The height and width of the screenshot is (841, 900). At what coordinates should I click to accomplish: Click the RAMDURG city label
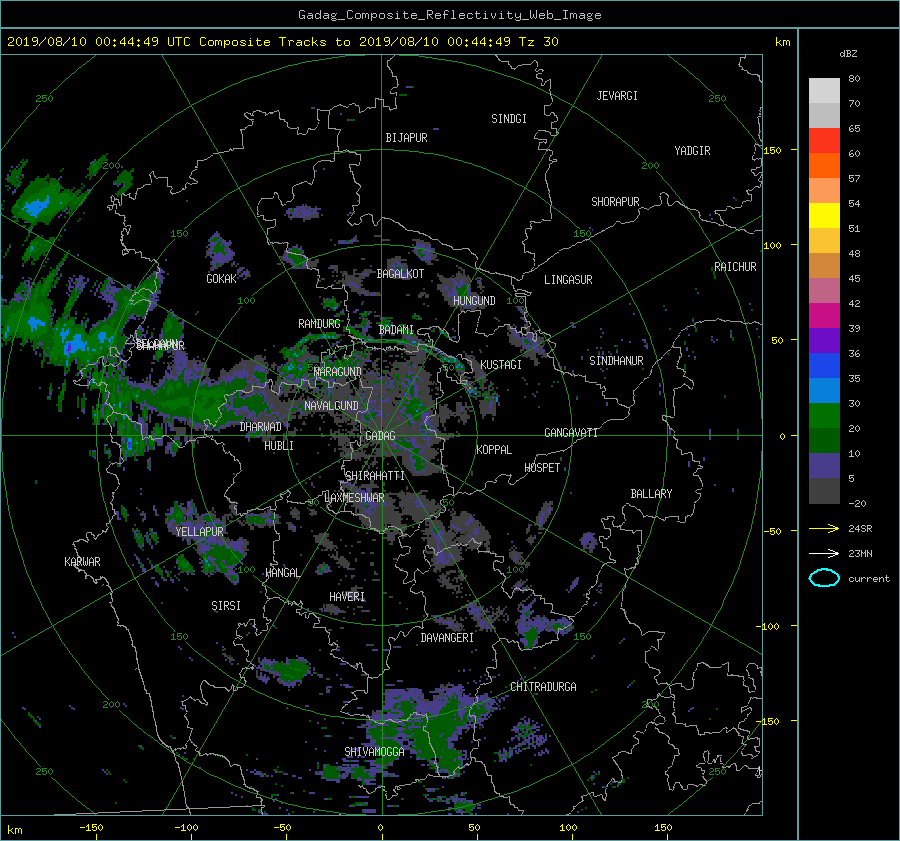point(319,324)
